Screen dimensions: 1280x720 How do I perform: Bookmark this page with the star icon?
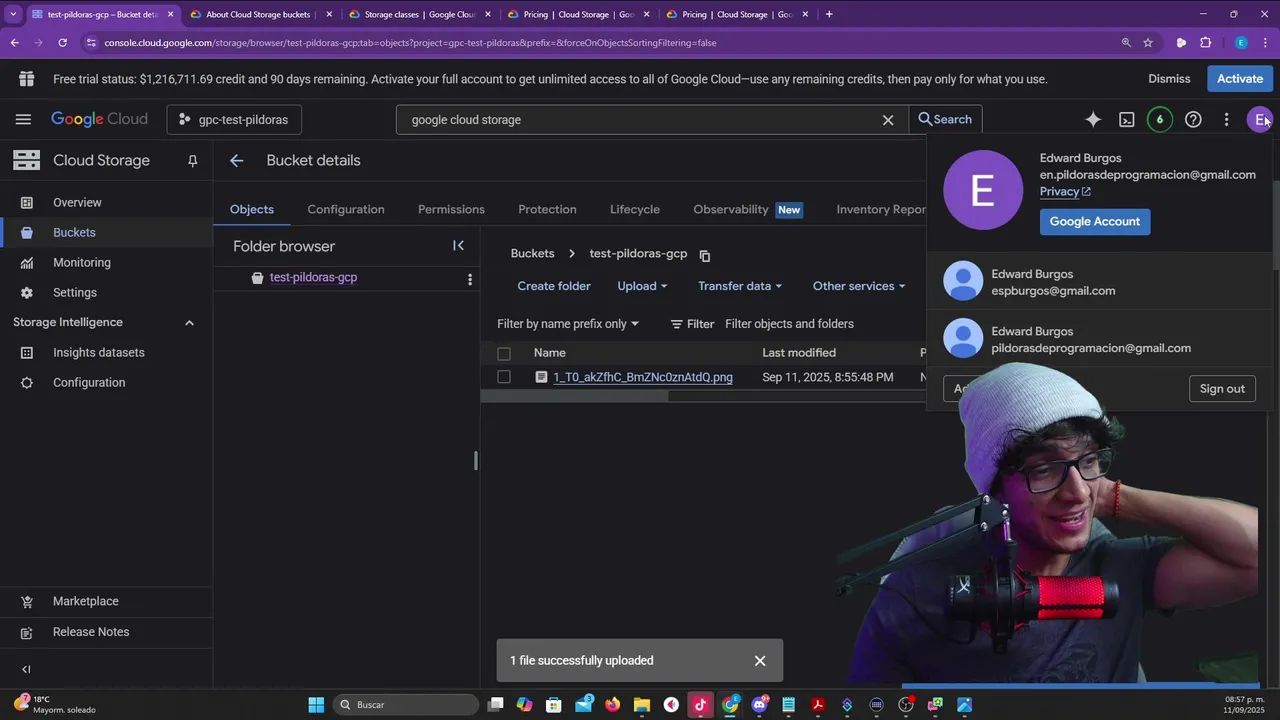1148,43
